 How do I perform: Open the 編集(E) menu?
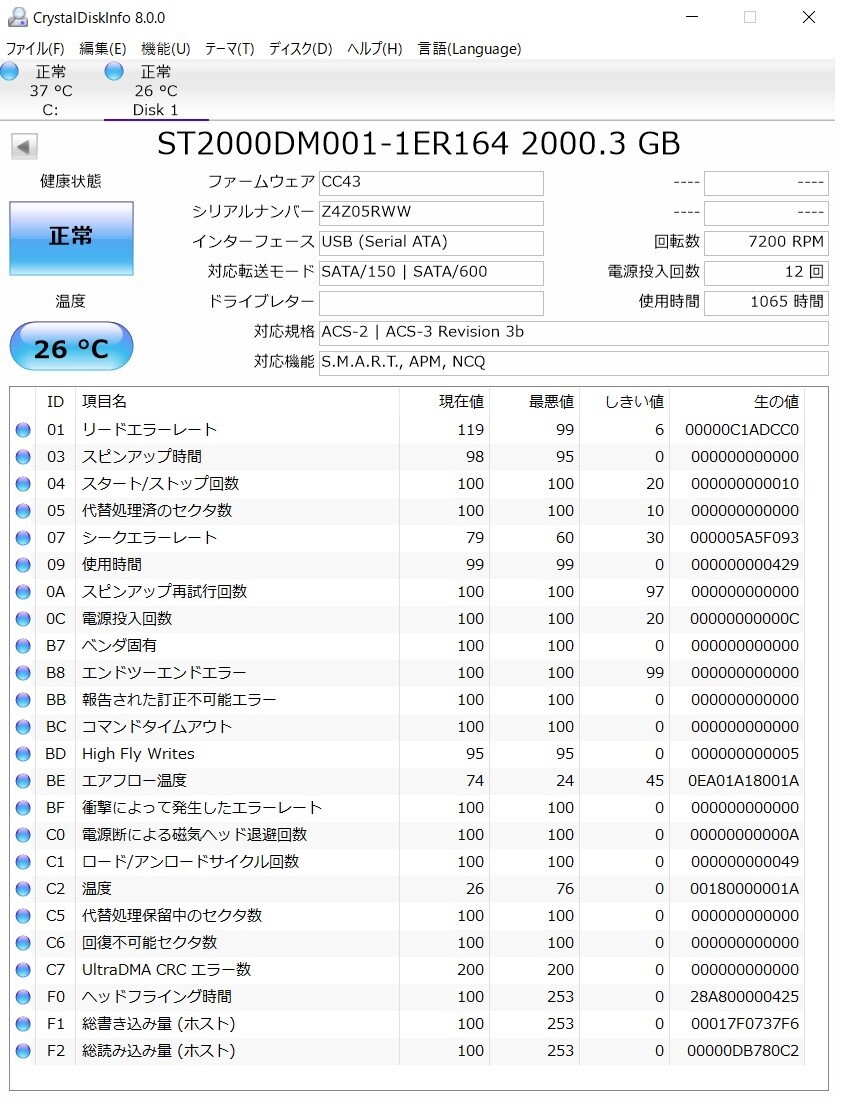click(103, 49)
